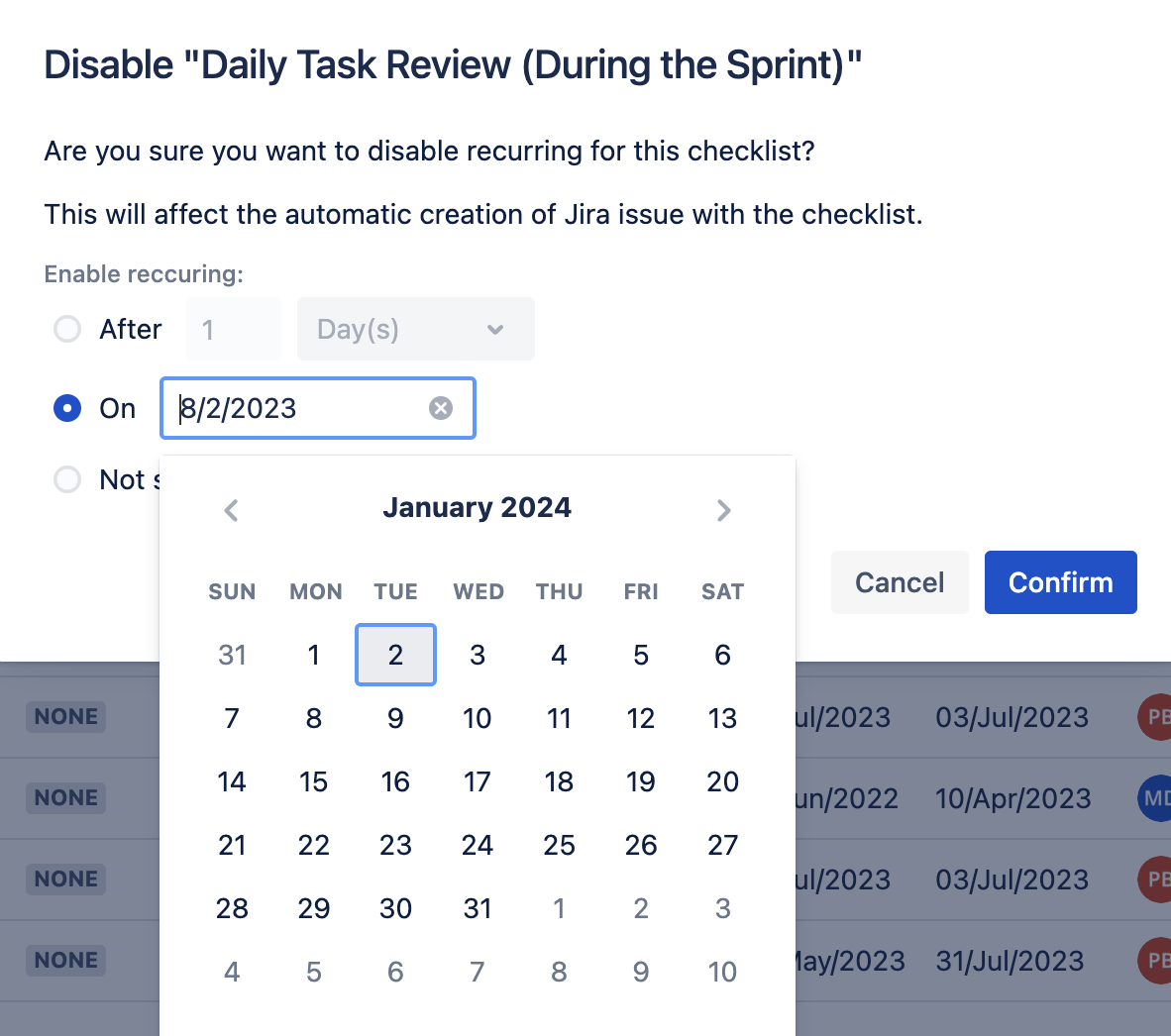Select December 31 from previous month

[x=232, y=655]
